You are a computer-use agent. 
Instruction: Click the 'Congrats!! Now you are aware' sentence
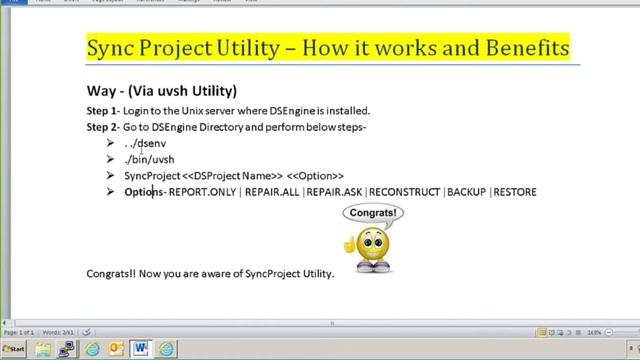click(210, 273)
